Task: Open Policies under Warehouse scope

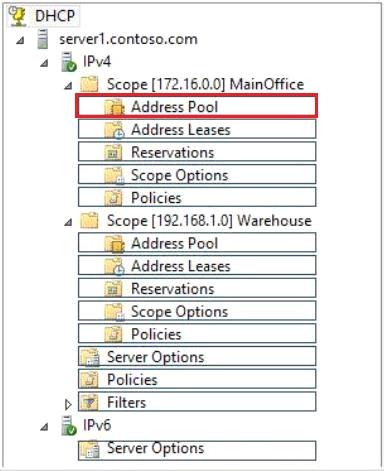Action: tap(197, 333)
